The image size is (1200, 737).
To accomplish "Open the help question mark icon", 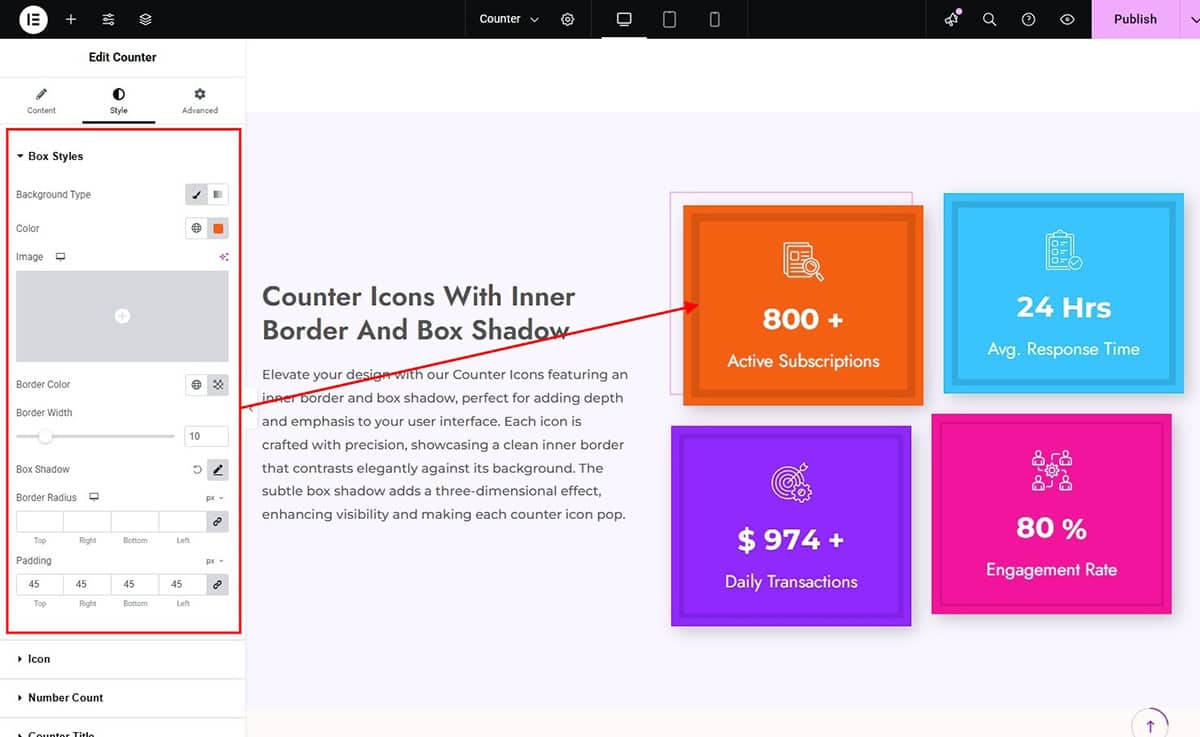I will click(x=1028, y=19).
